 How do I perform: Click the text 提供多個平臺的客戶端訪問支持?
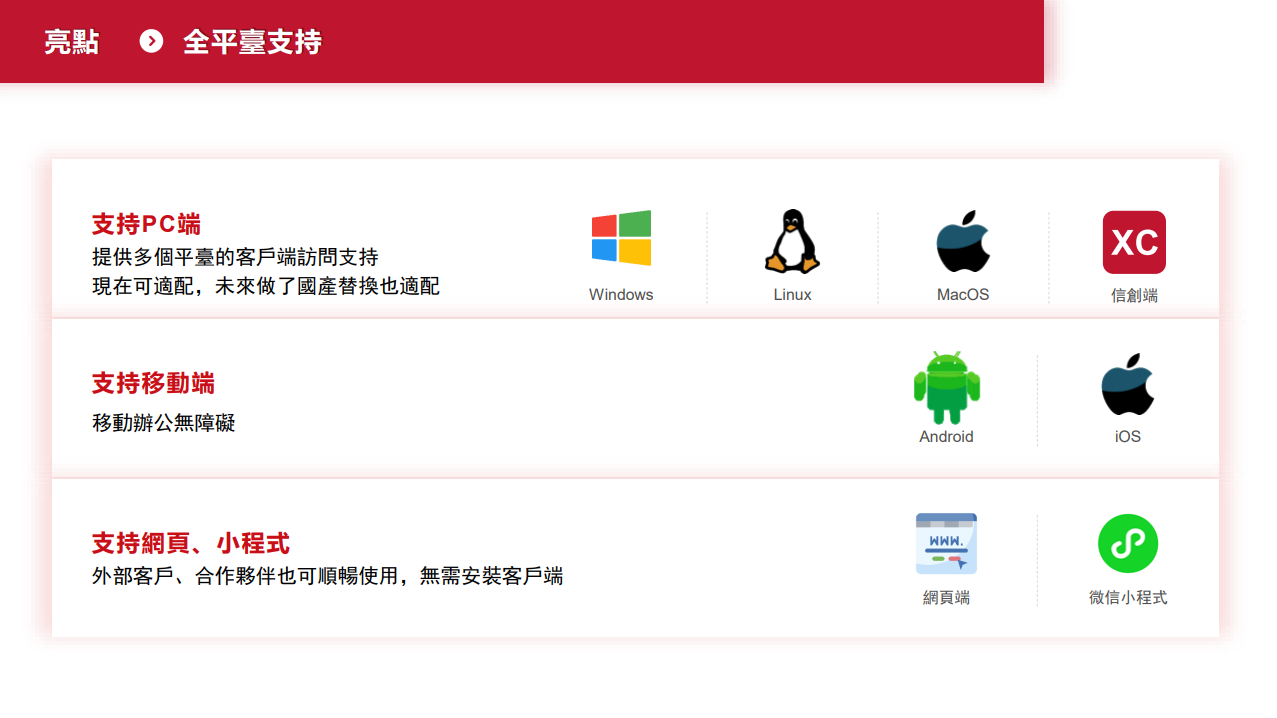(x=235, y=257)
